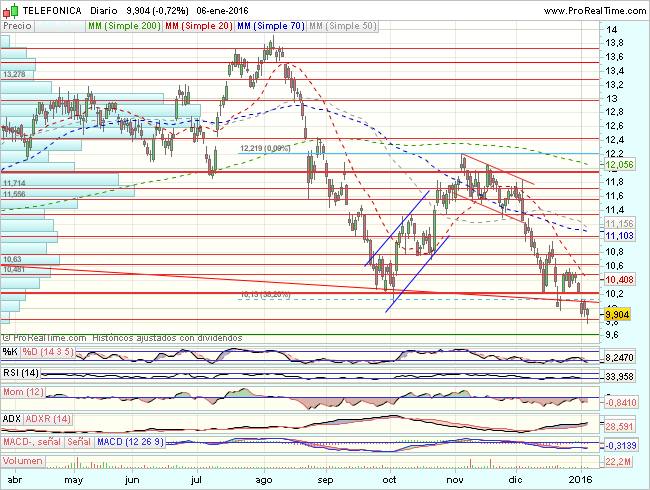Screen dimensions: 650x490
Task: Click the green 12,056 MM200 value tag
Action: (x=619, y=165)
